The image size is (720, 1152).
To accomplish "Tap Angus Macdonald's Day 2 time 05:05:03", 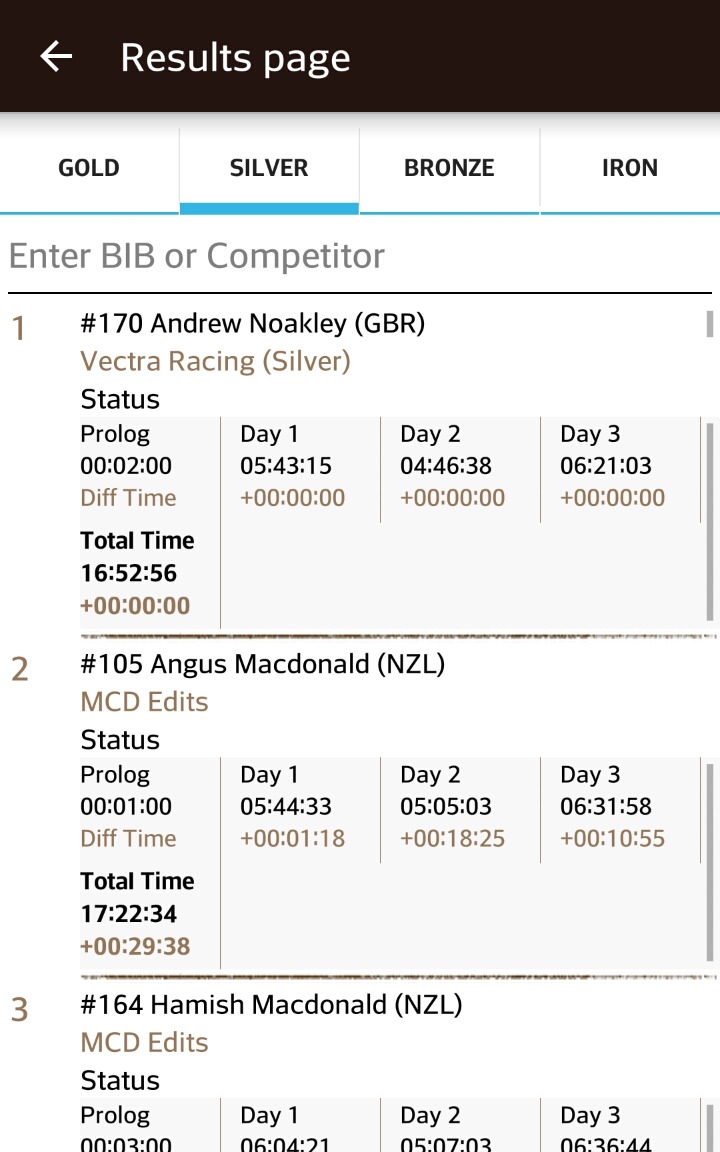I will [x=446, y=806].
